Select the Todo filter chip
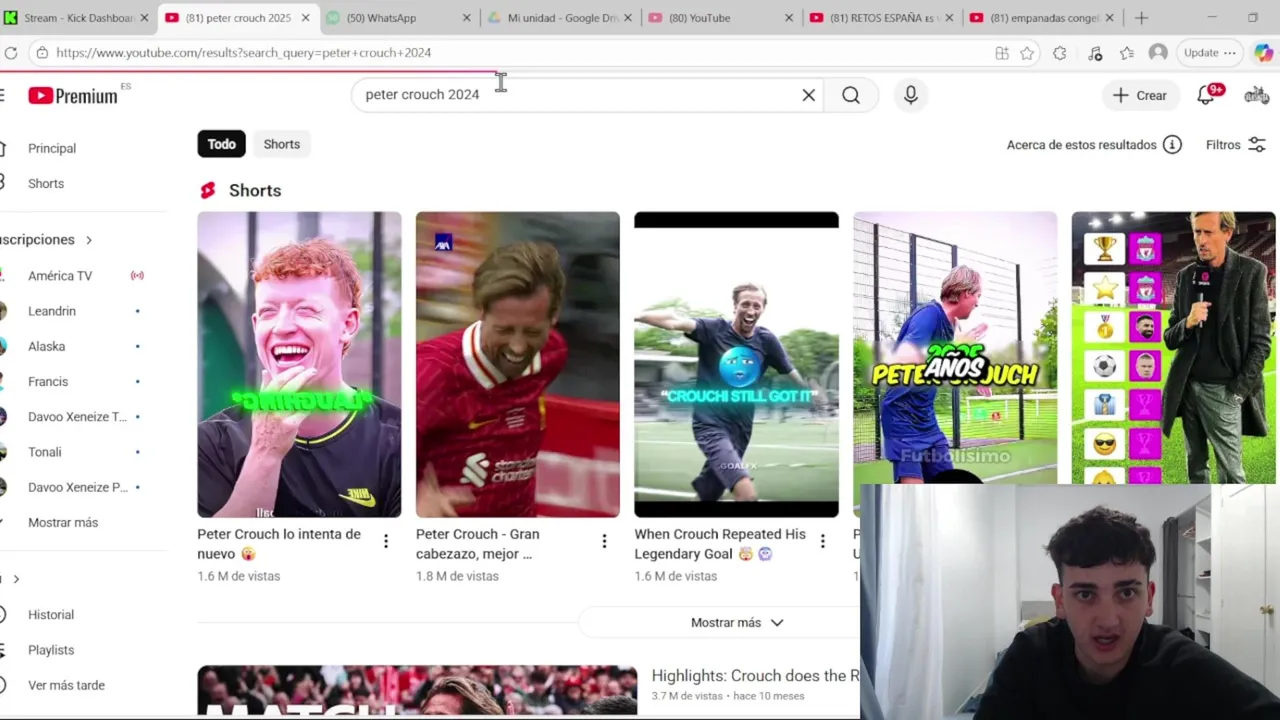The image size is (1280, 720). pos(221,145)
